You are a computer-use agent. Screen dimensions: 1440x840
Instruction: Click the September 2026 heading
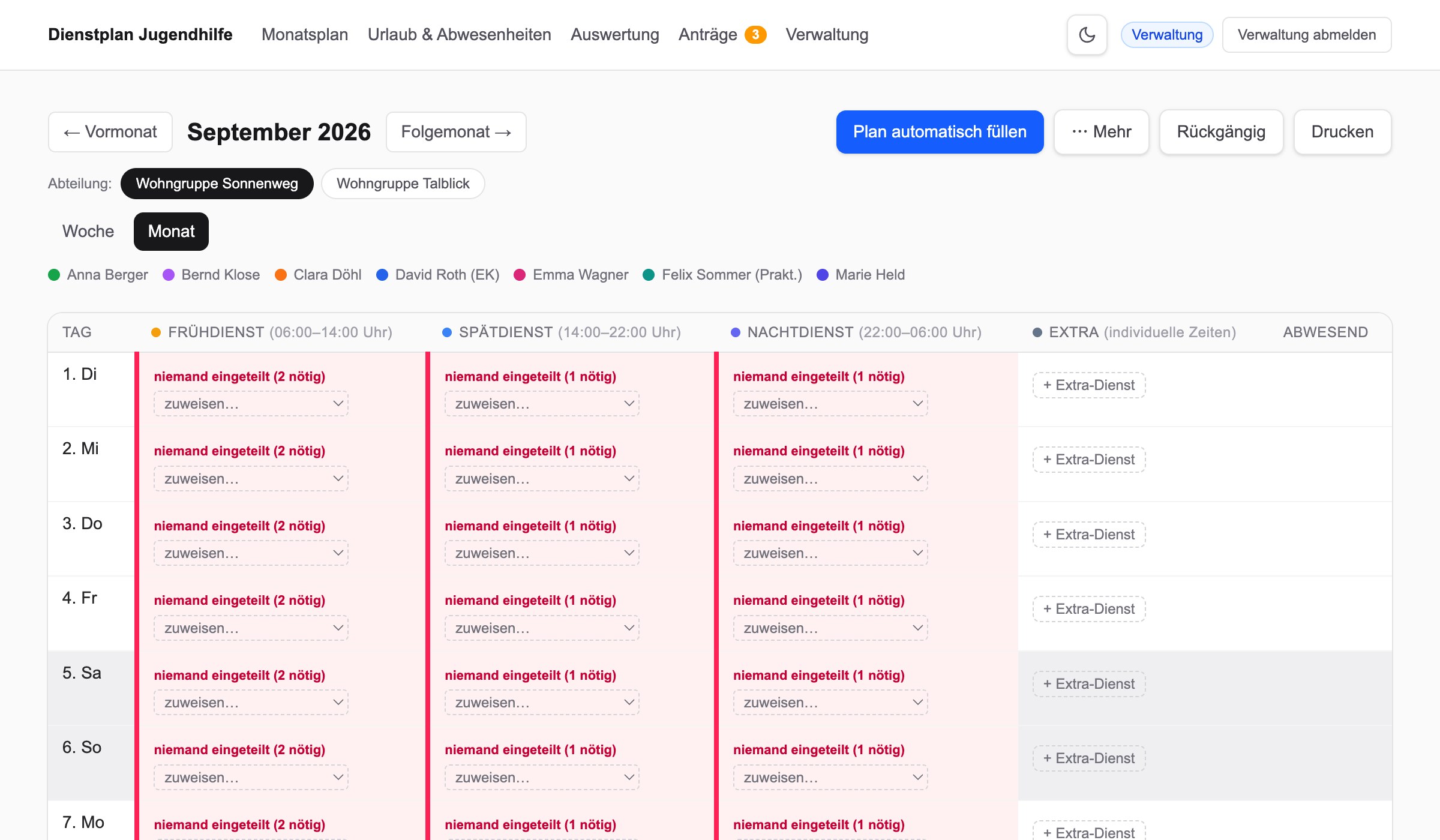279,132
